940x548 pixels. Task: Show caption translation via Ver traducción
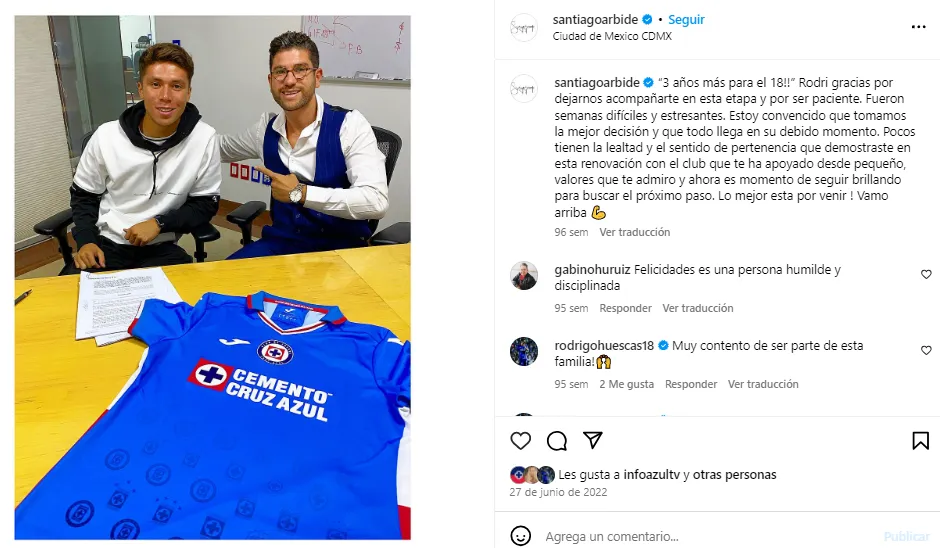point(634,232)
